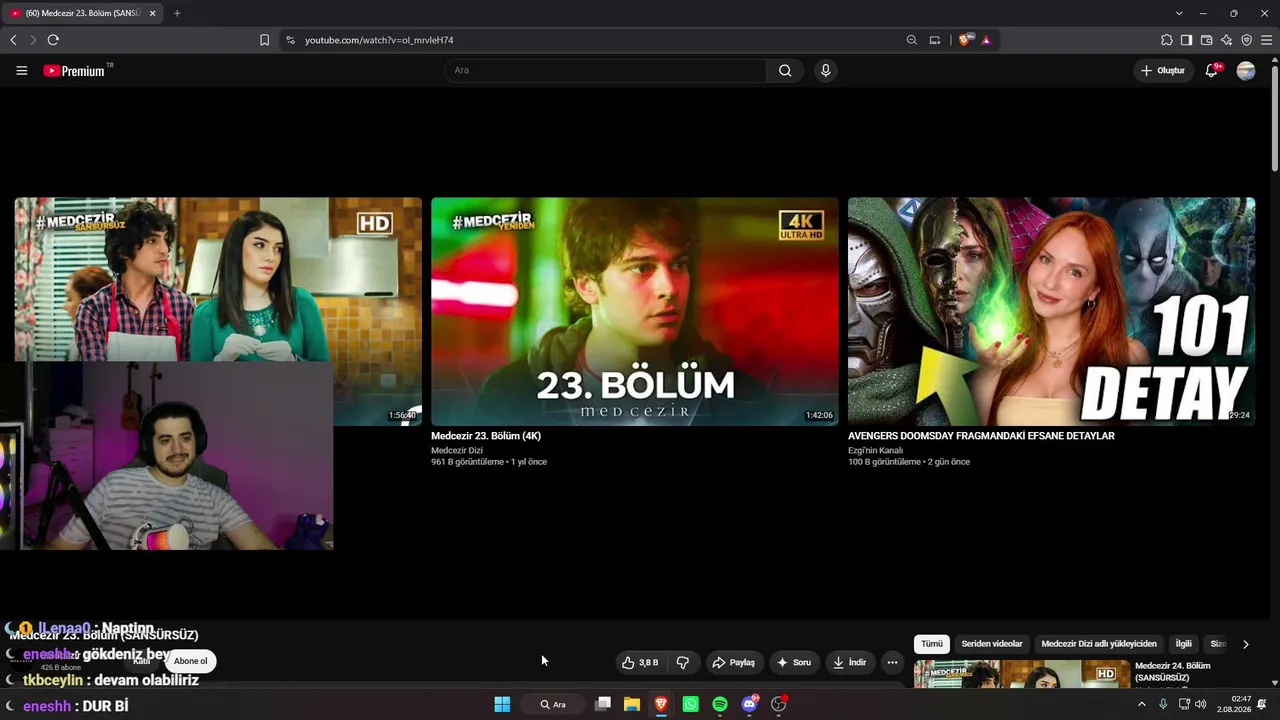Open Brave VPN shield icon
Screen dimensions: 1280x720
pos(1247,40)
